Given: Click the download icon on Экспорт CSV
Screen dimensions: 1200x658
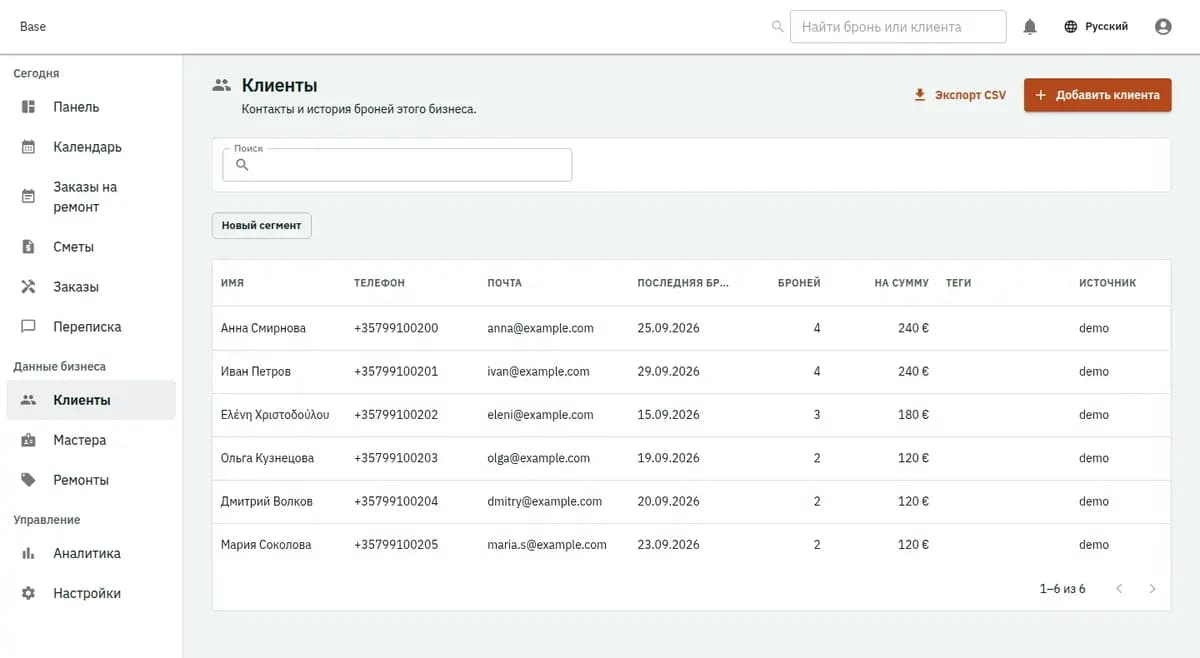Looking at the screenshot, I should pyautogui.click(x=920, y=95).
